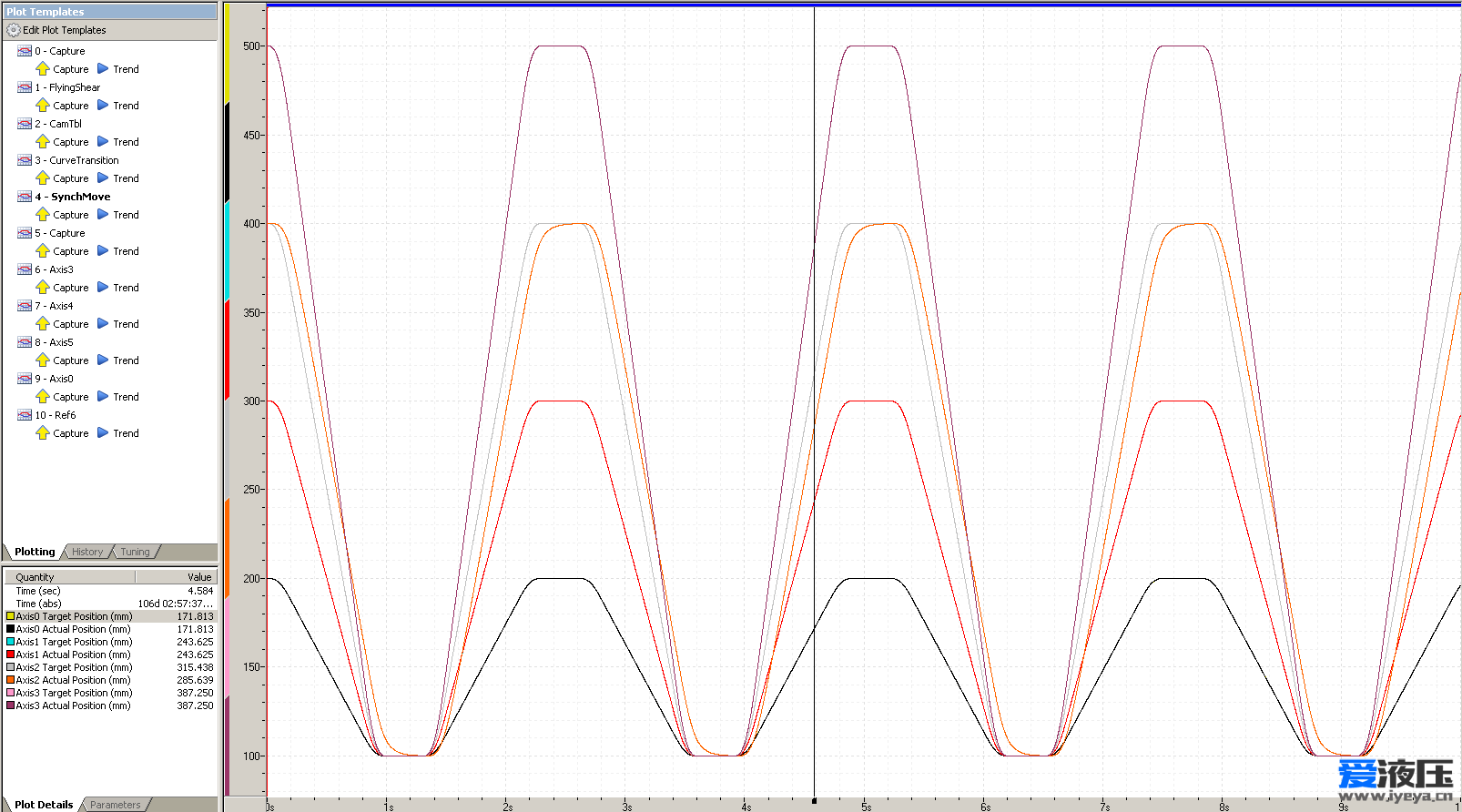Select the 1 - FlyingShear template
Viewport: 1462px width, 812px height.
pos(67,87)
